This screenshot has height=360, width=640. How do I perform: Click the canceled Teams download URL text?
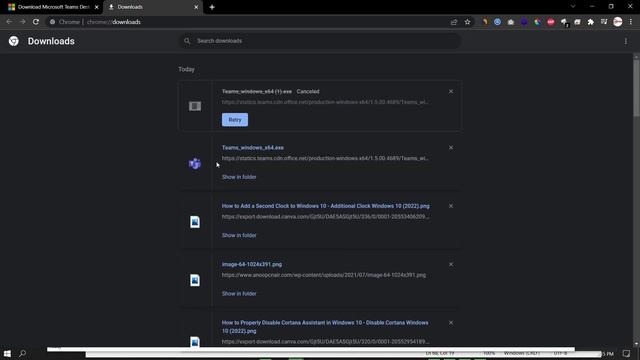tap(325, 102)
